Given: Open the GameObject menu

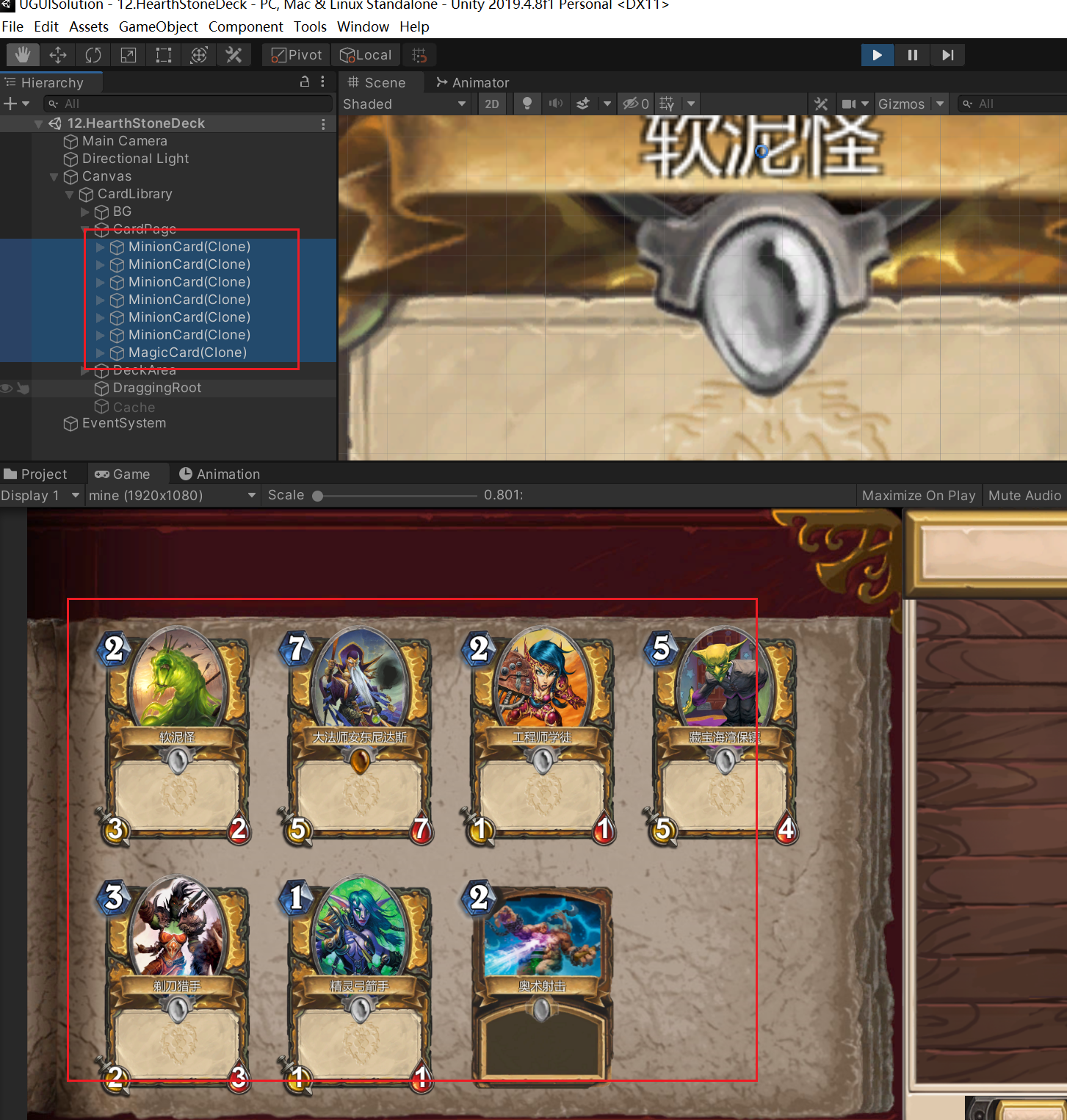Looking at the screenshot, I should pyautogui.click(x=159, y=26).
